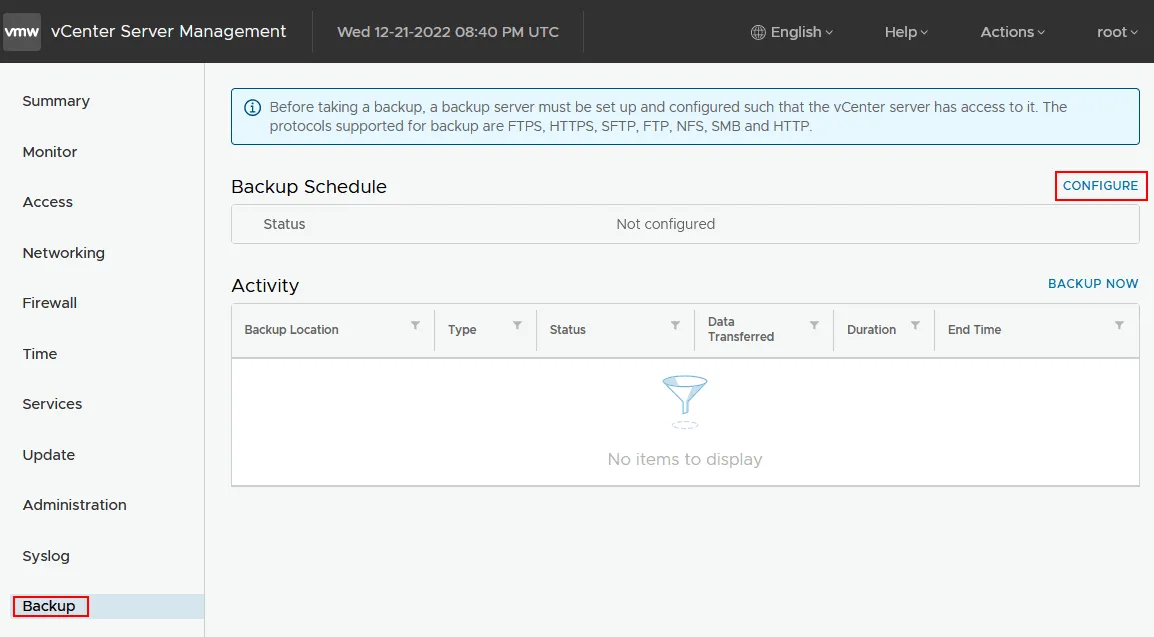Click the info icon in the banner

pyautogui.click(x=253, y=108)
